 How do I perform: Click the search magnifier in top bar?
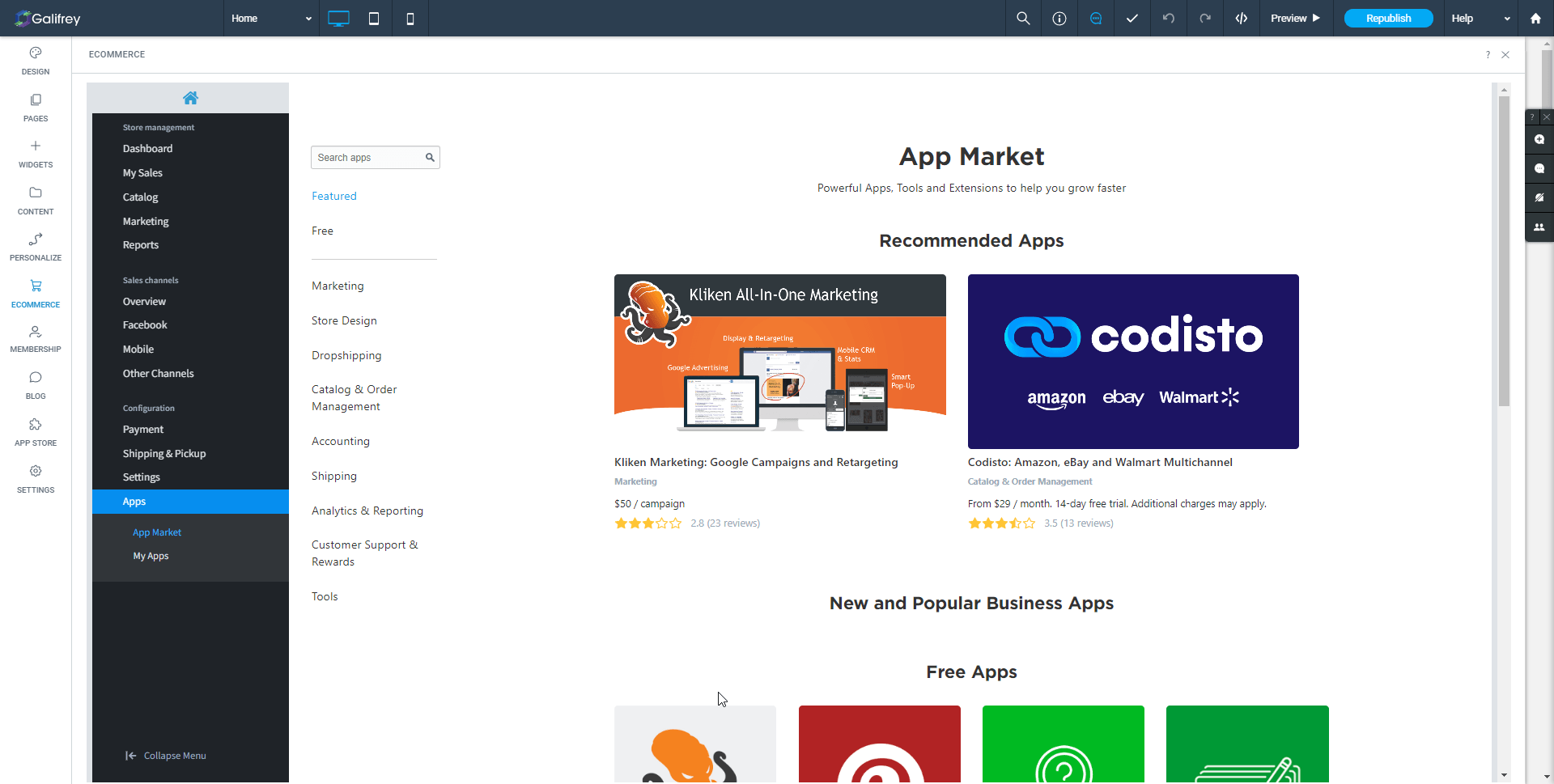(1023, 19)
